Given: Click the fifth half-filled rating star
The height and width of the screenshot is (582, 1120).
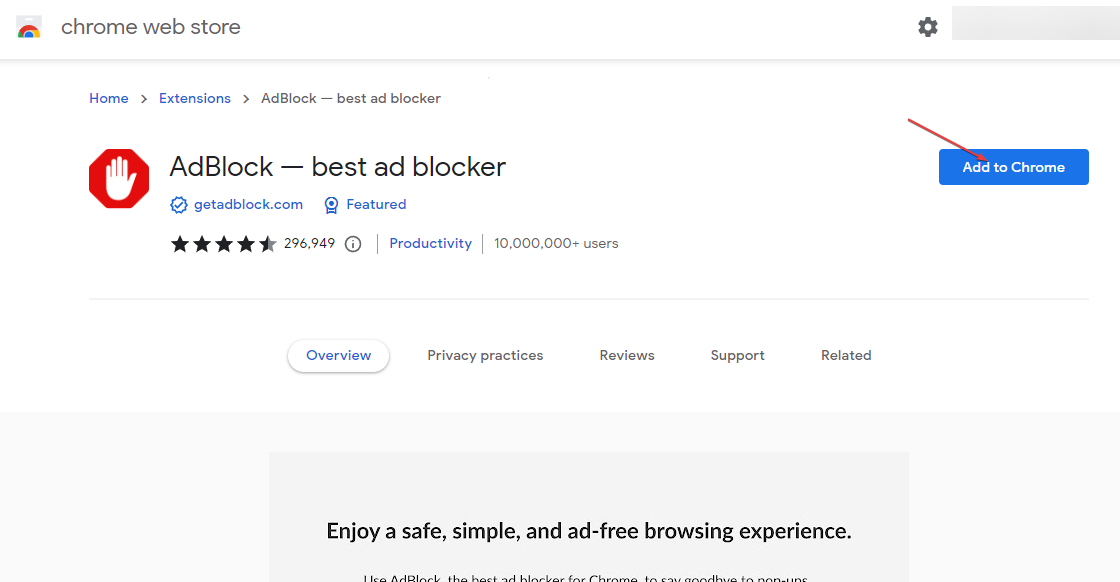Looking at the screenshot, I should point(267,243).
